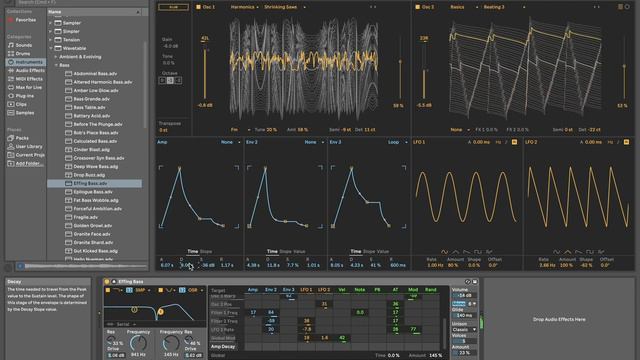This screenshot has height=360, width=640.
Task: Toggle Filter 1 activator
Action: [x=108, y=290]
